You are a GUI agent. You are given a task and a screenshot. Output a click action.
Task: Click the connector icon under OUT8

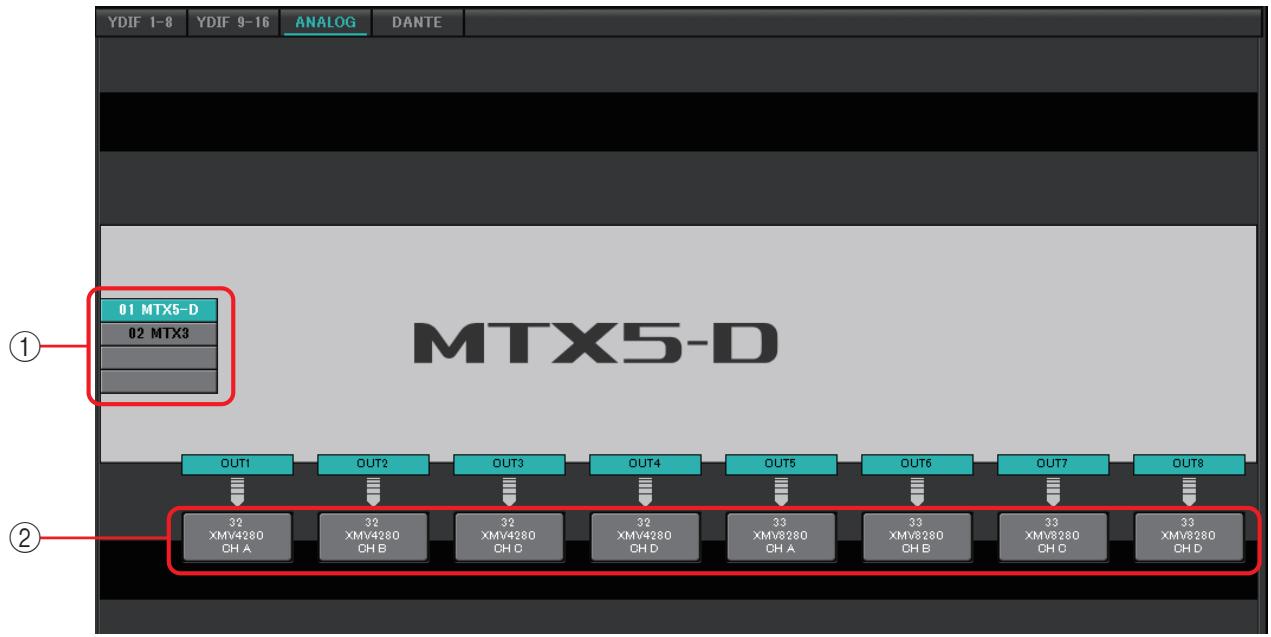pos(1189,492)
